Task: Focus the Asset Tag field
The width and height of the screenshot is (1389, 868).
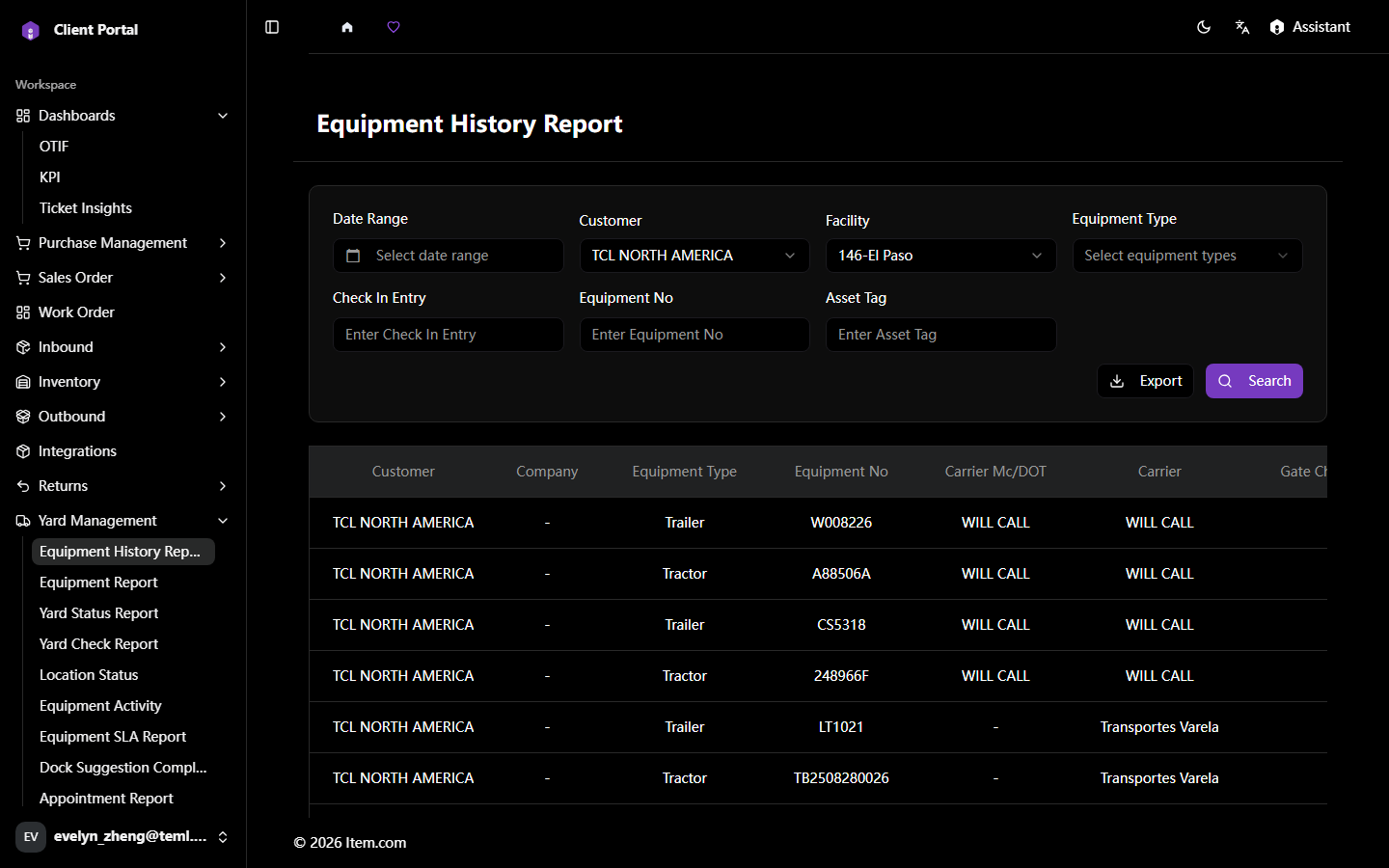Action: tap(941, 335)
